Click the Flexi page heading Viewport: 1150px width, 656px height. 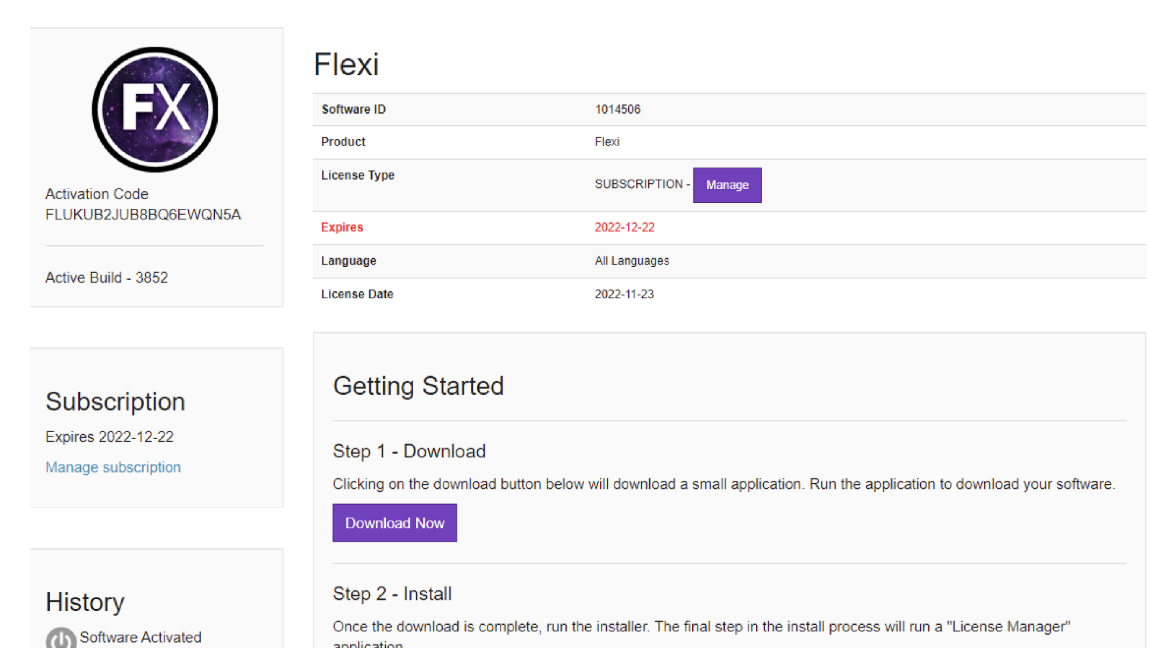pyautogui.click(x=346, y=65)
